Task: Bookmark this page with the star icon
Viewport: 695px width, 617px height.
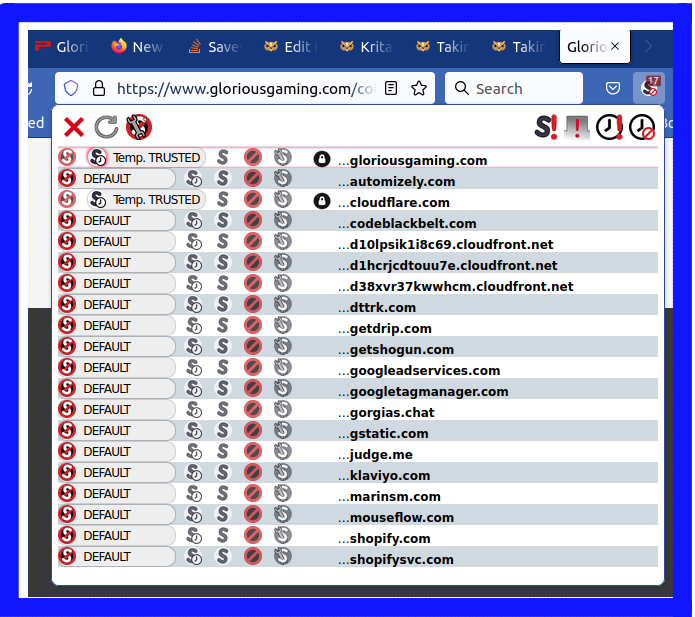Action: 418,88
